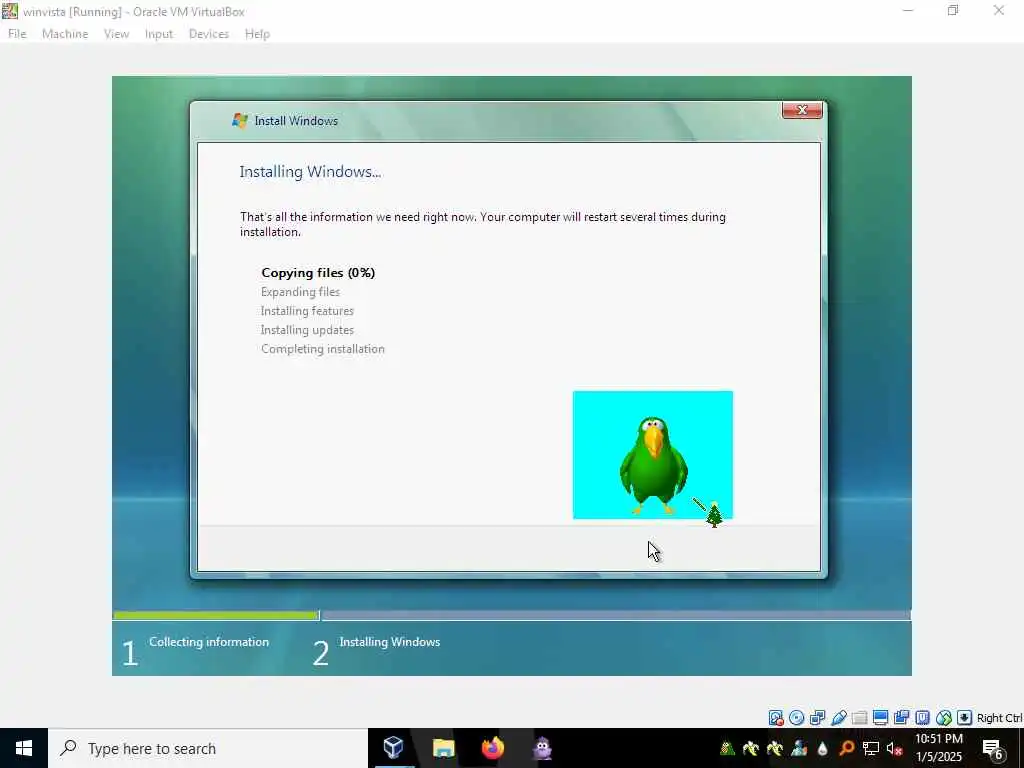The height and width of the screenshot is (768, 1024).
Task: Open the purple bird app on taskbar
Action: 543,748
